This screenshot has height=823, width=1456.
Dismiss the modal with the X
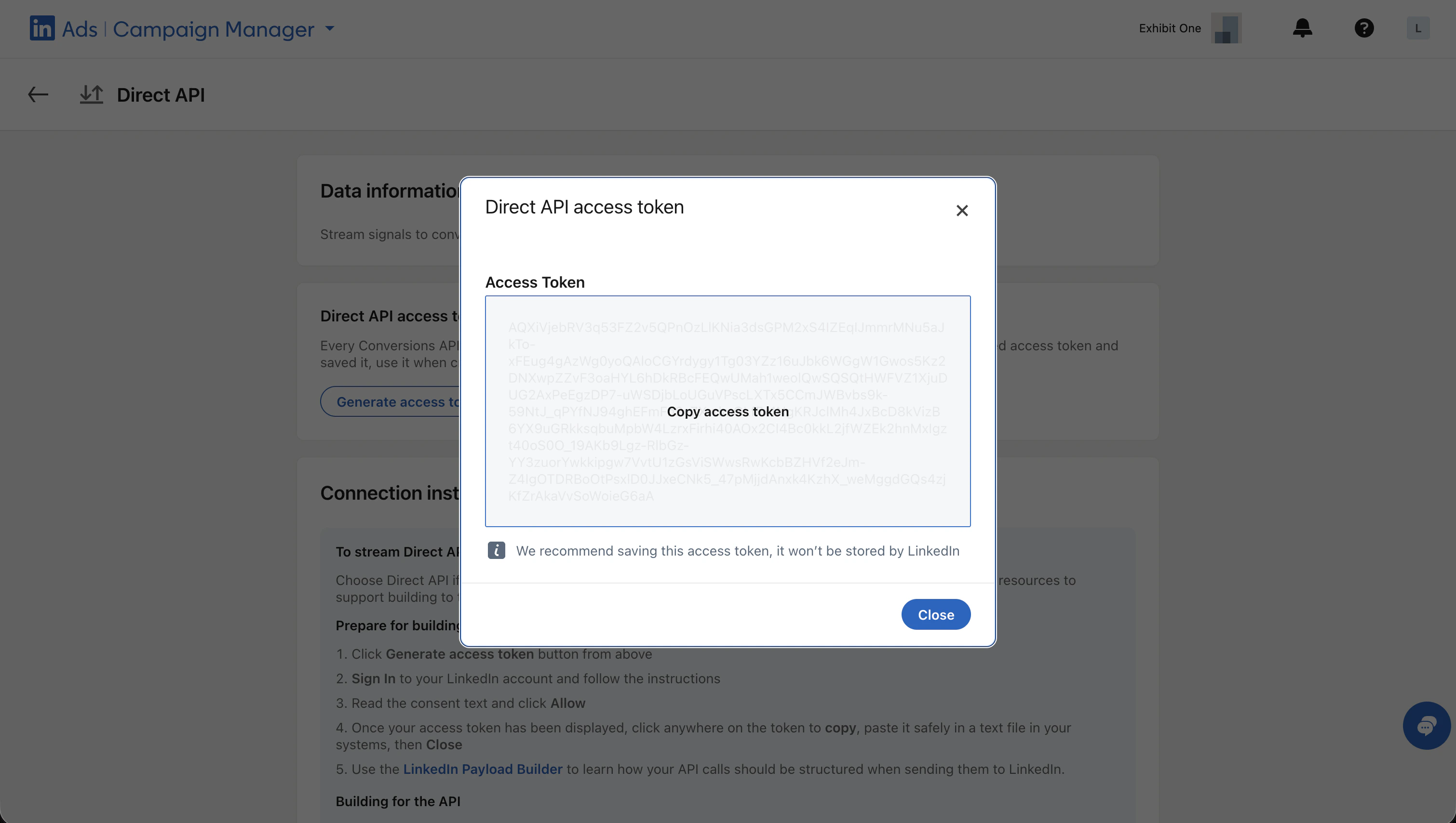coord(962,210)
